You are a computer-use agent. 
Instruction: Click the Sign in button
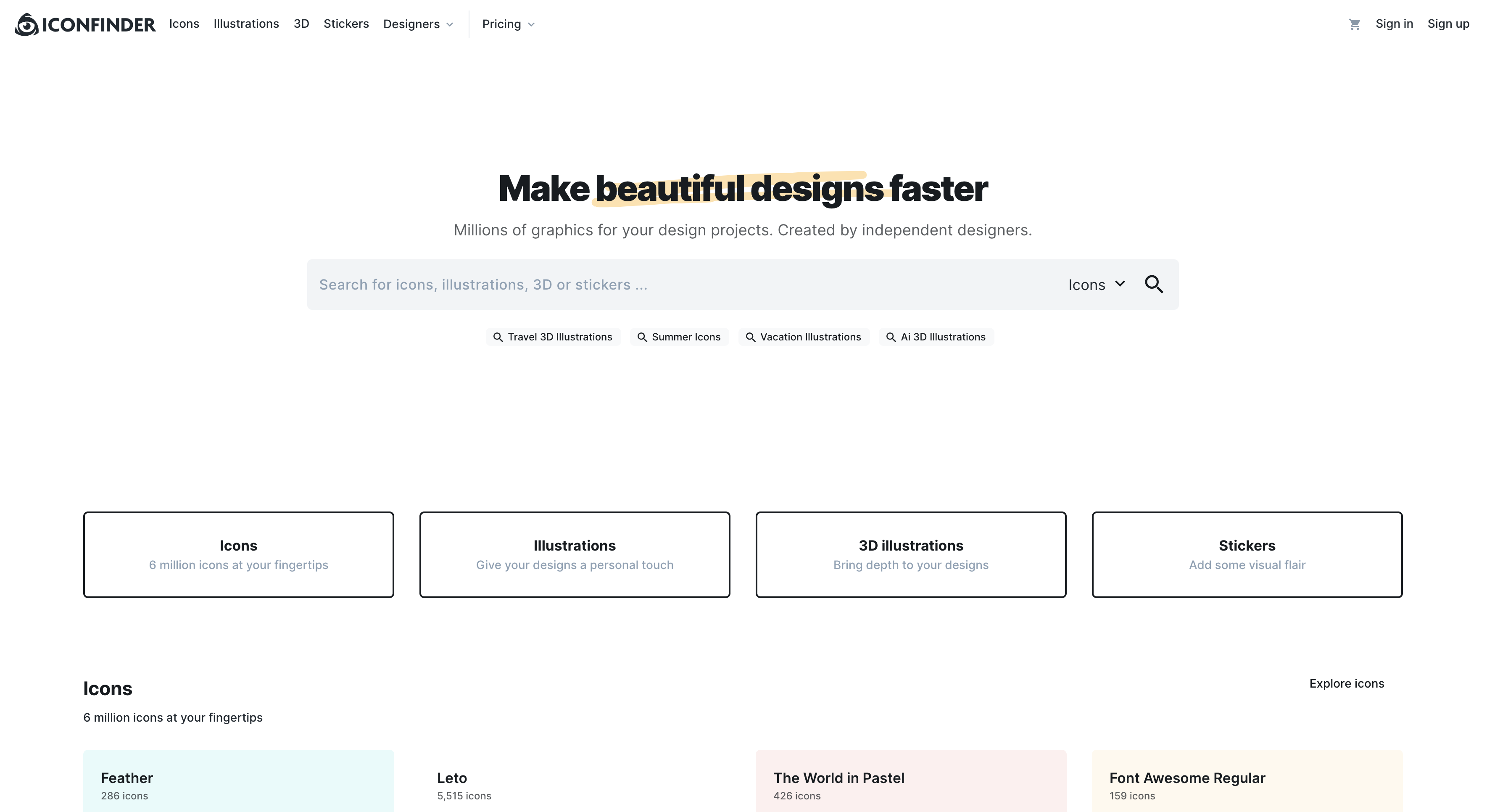click(1394, 23)
